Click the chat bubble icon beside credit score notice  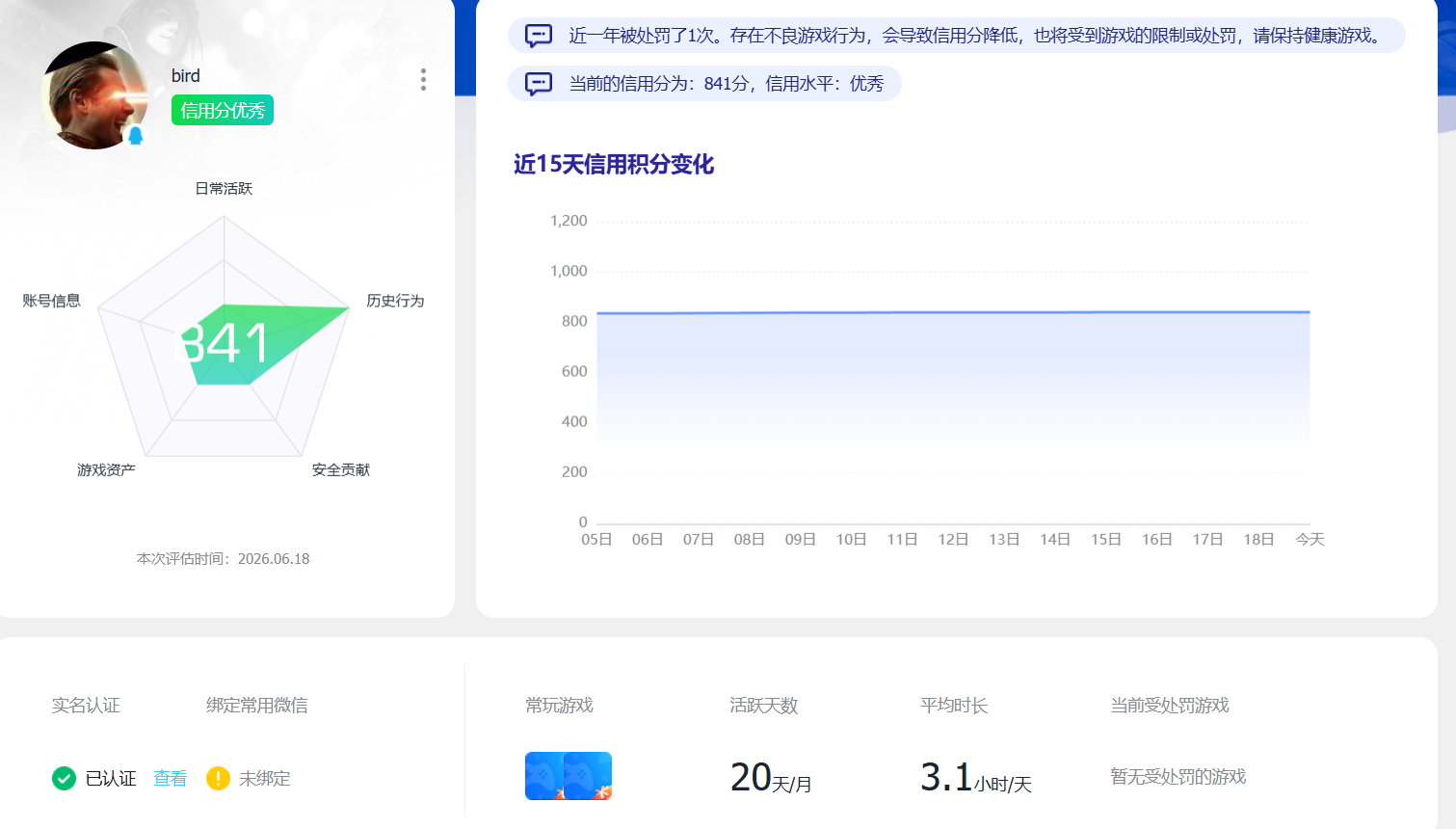point(539,84)
